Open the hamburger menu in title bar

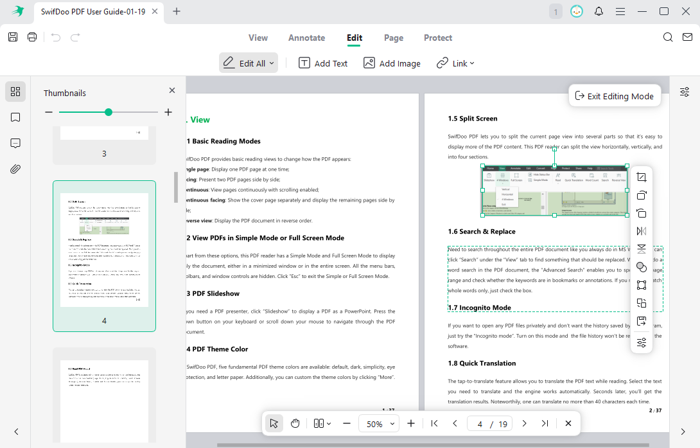pyautogui.click(x=620, y=12)
